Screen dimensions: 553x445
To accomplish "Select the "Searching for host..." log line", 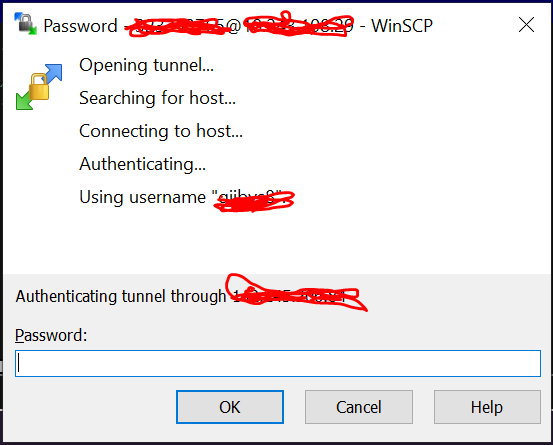I will click(157, 98).
